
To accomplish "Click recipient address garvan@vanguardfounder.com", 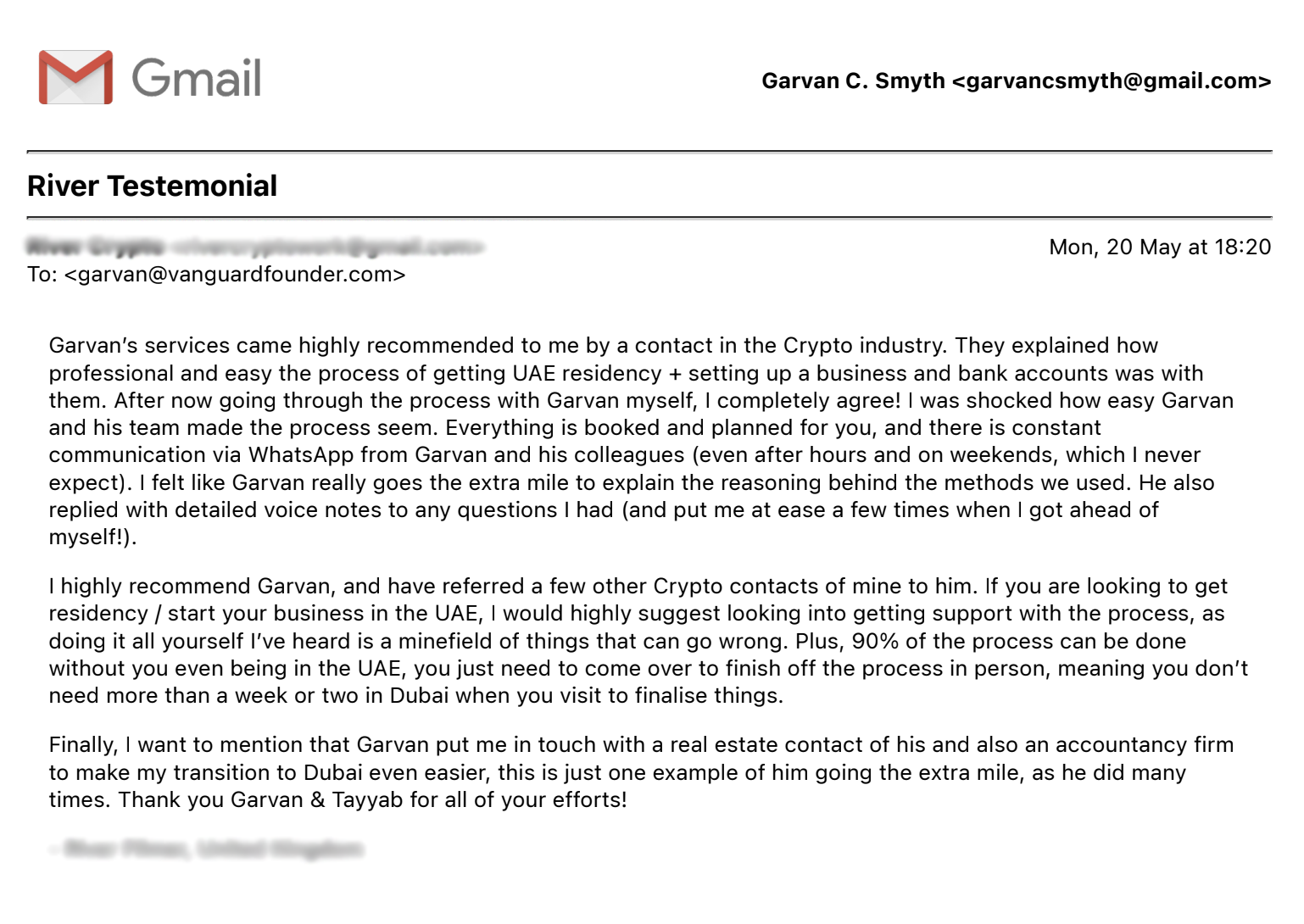I will click(x=235, y=275).
